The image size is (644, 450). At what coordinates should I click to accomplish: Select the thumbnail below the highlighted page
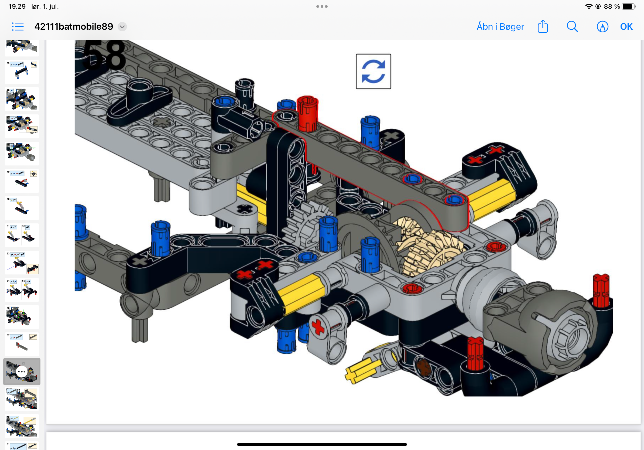click(x=22, y=398)
